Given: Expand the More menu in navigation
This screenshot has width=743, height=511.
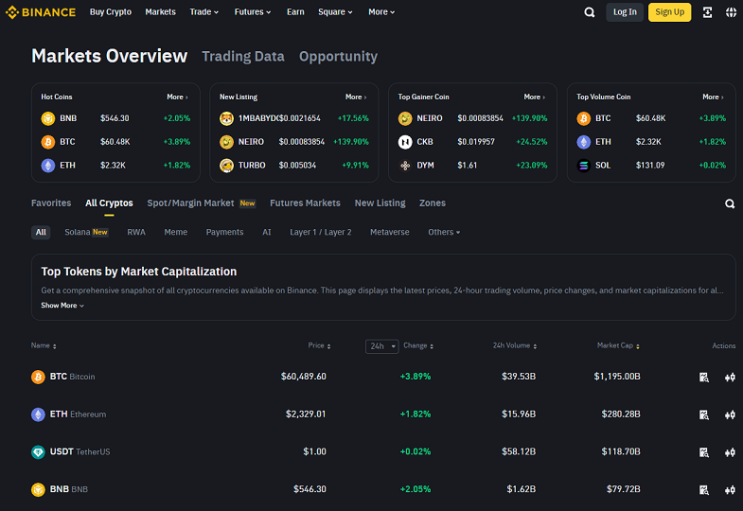Looking at the screenshot, I should coord(381,12).
